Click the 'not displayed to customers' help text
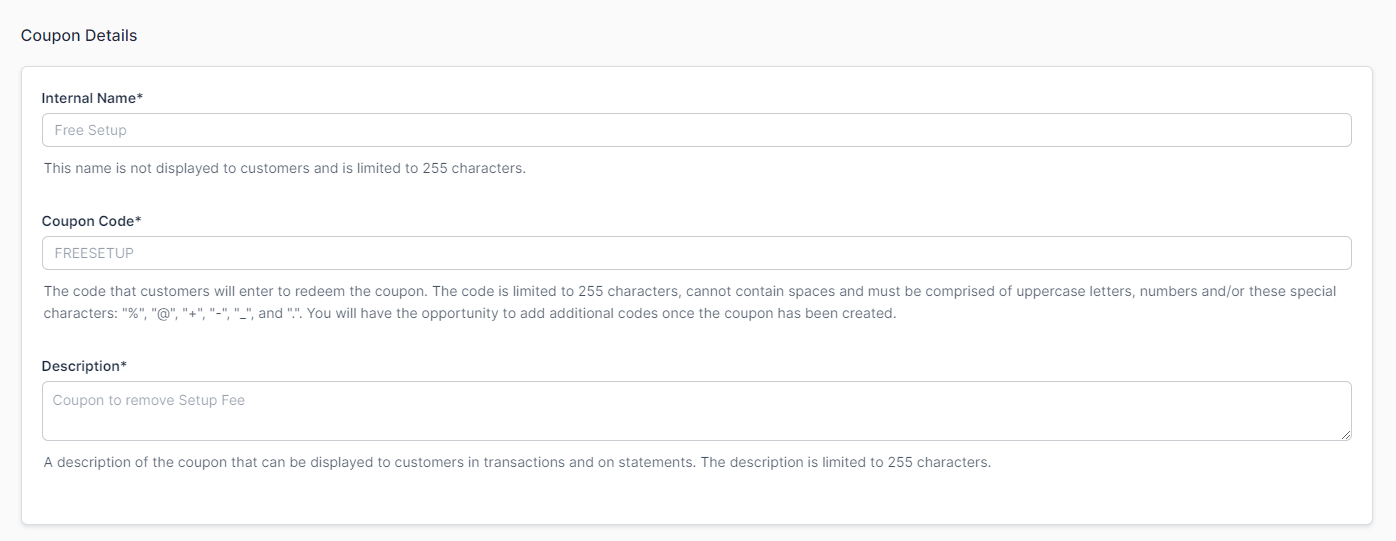1396x541 pixels. (284, 168)
